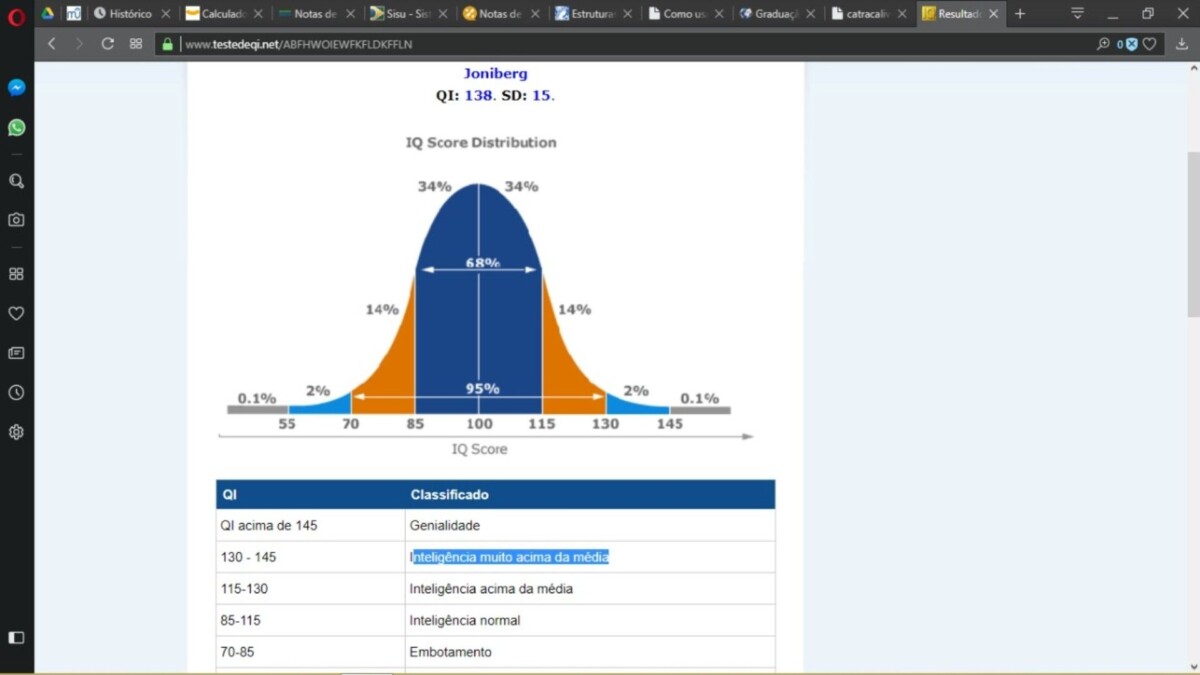Open Easy Setup panel at top right
This screenshot has width=1200, height=675.
1076,14
